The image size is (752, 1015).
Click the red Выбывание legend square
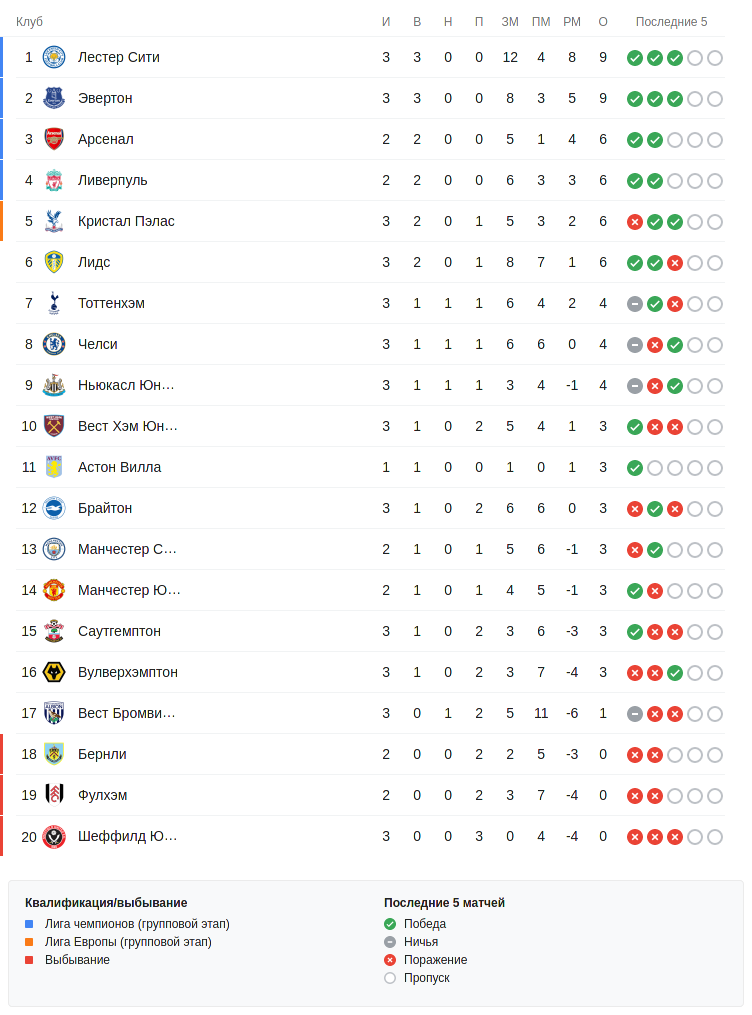29,960
